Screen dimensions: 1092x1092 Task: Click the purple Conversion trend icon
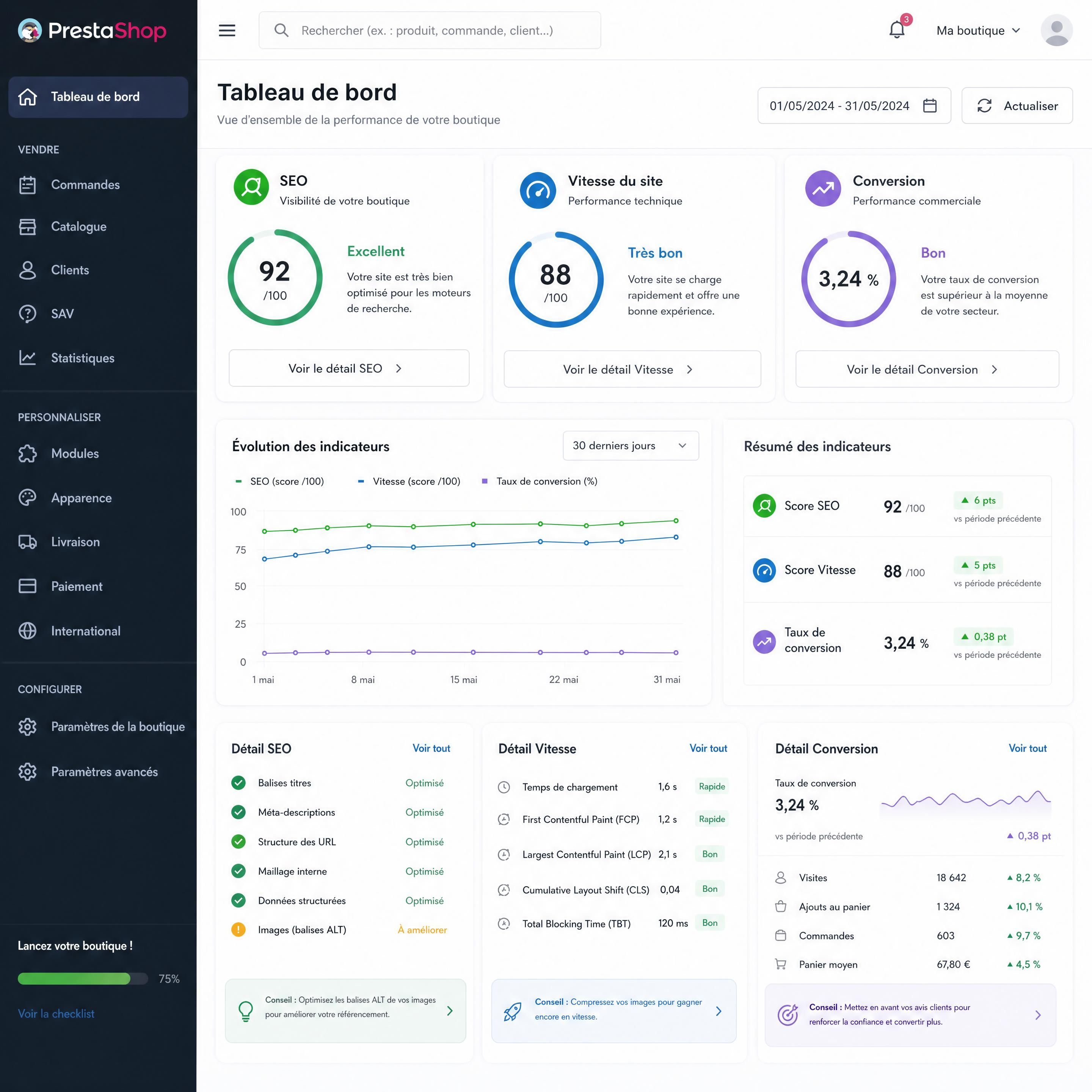[x=823, y=188]
